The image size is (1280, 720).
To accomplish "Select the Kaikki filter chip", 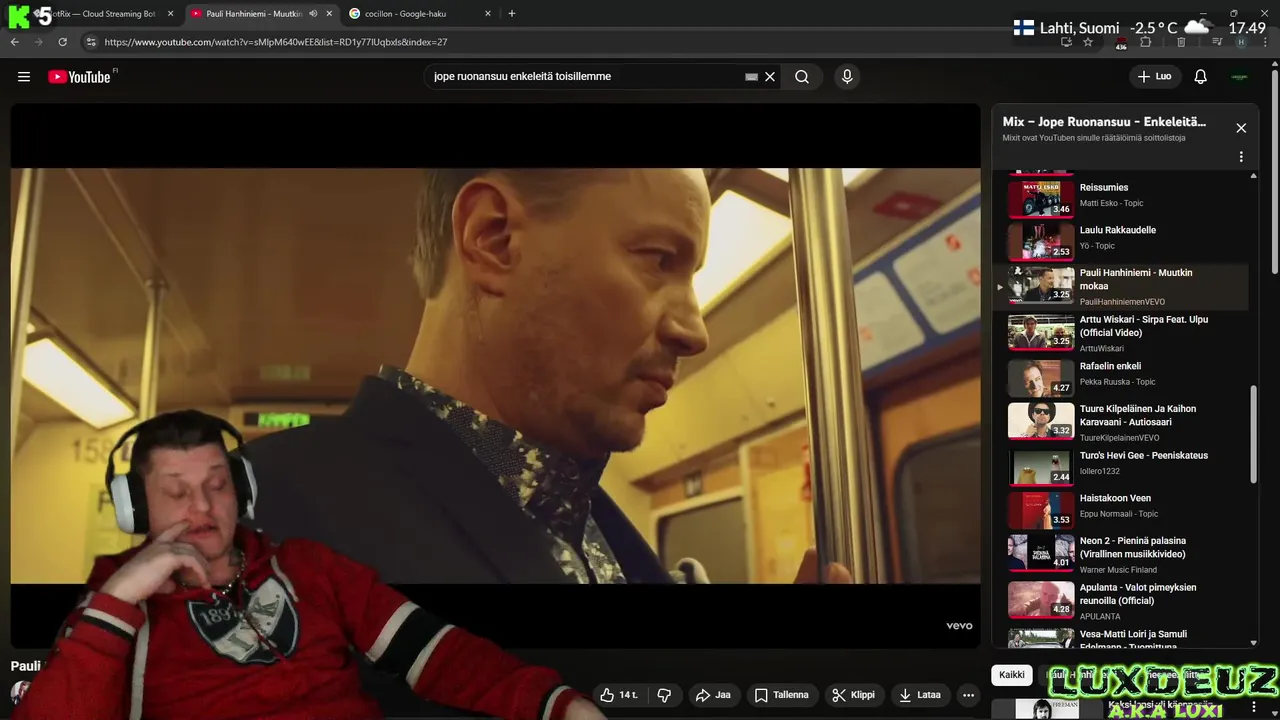I will point(1012,675).
